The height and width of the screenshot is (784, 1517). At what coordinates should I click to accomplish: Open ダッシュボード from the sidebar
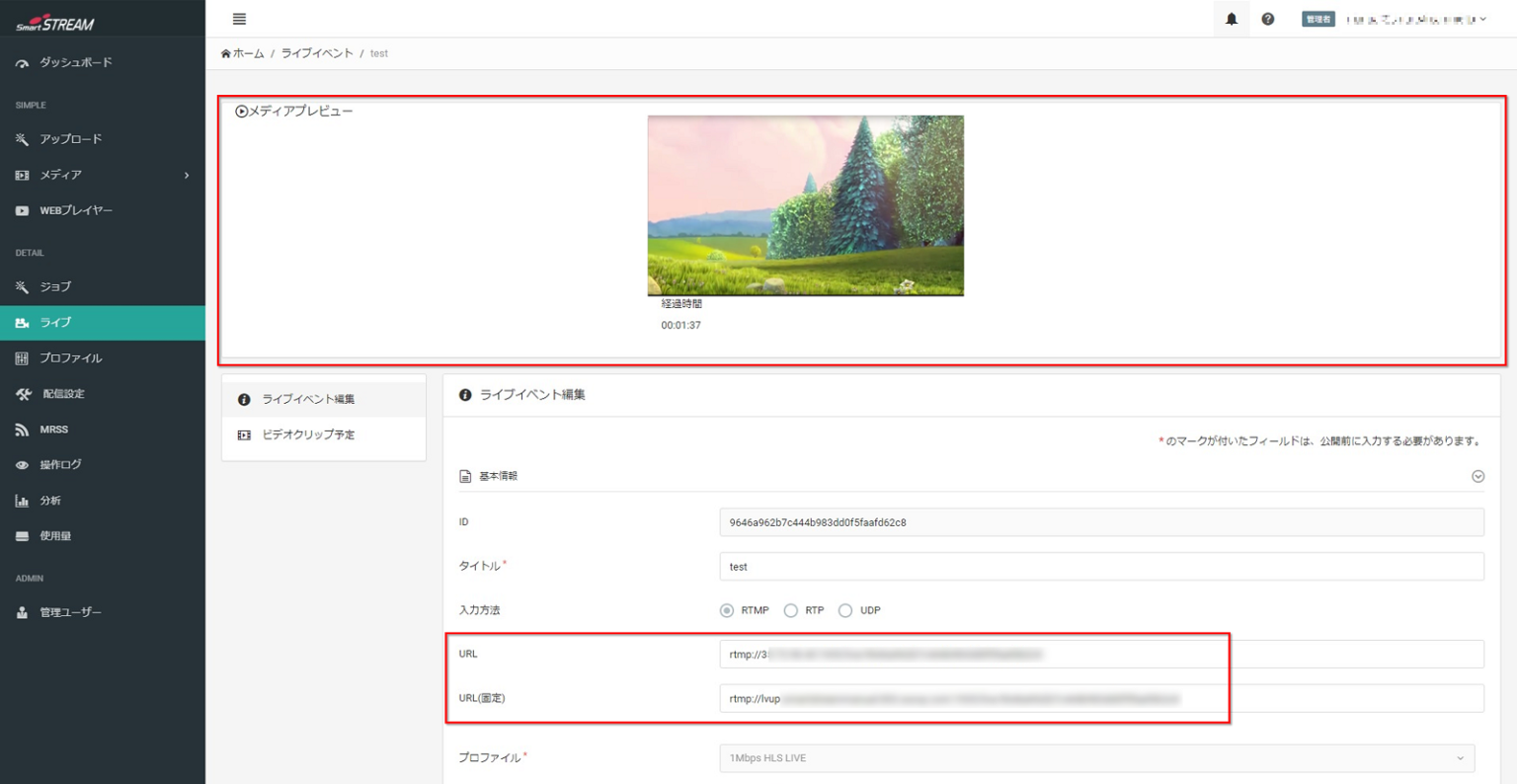coord(75,63)
